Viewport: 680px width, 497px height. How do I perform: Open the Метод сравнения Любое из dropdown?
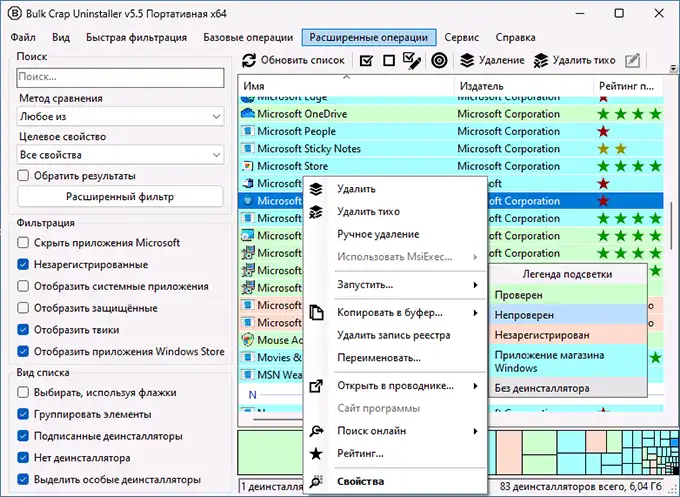coord(121,117)
